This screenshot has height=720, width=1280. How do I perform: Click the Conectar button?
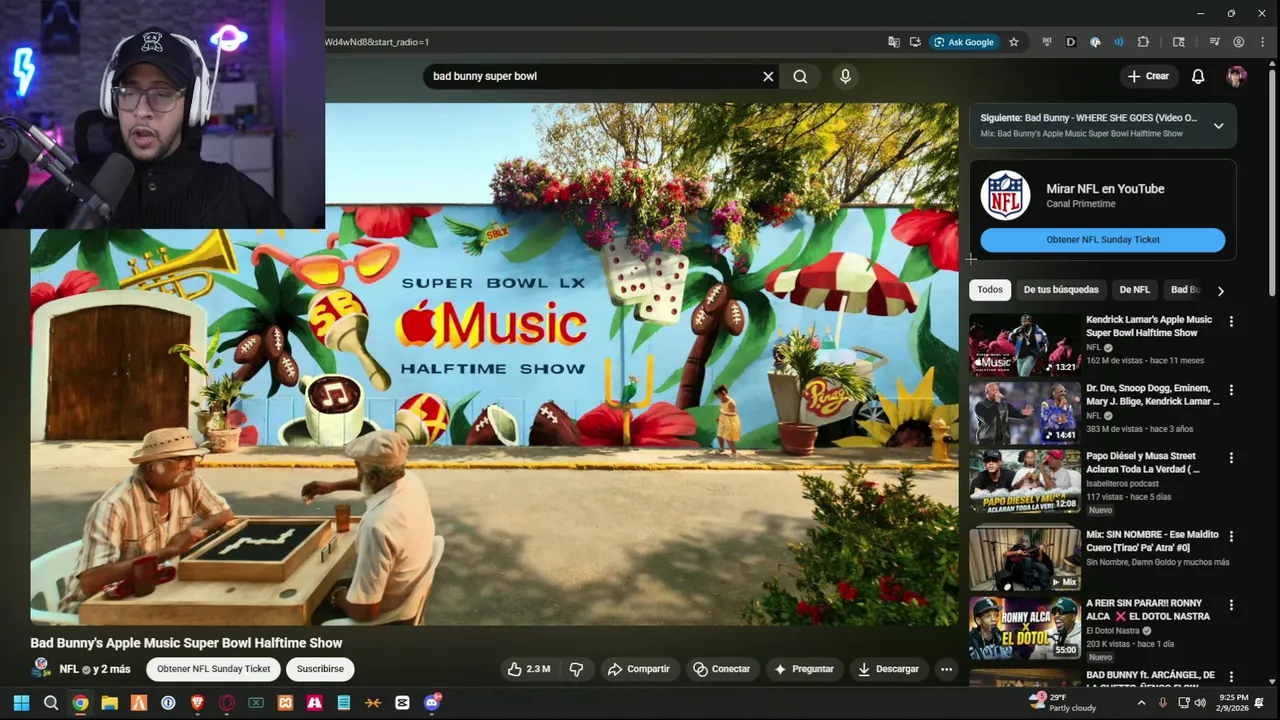tap(721, 669)
